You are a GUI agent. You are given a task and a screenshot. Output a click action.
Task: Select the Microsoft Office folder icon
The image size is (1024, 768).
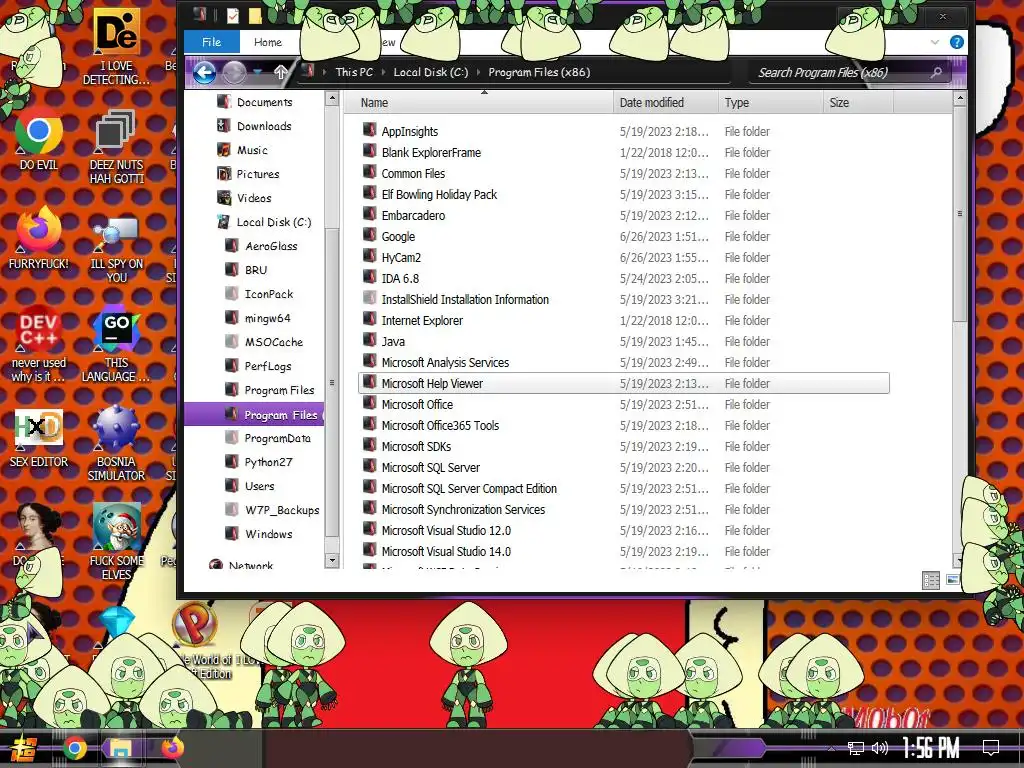coord(370,404)
